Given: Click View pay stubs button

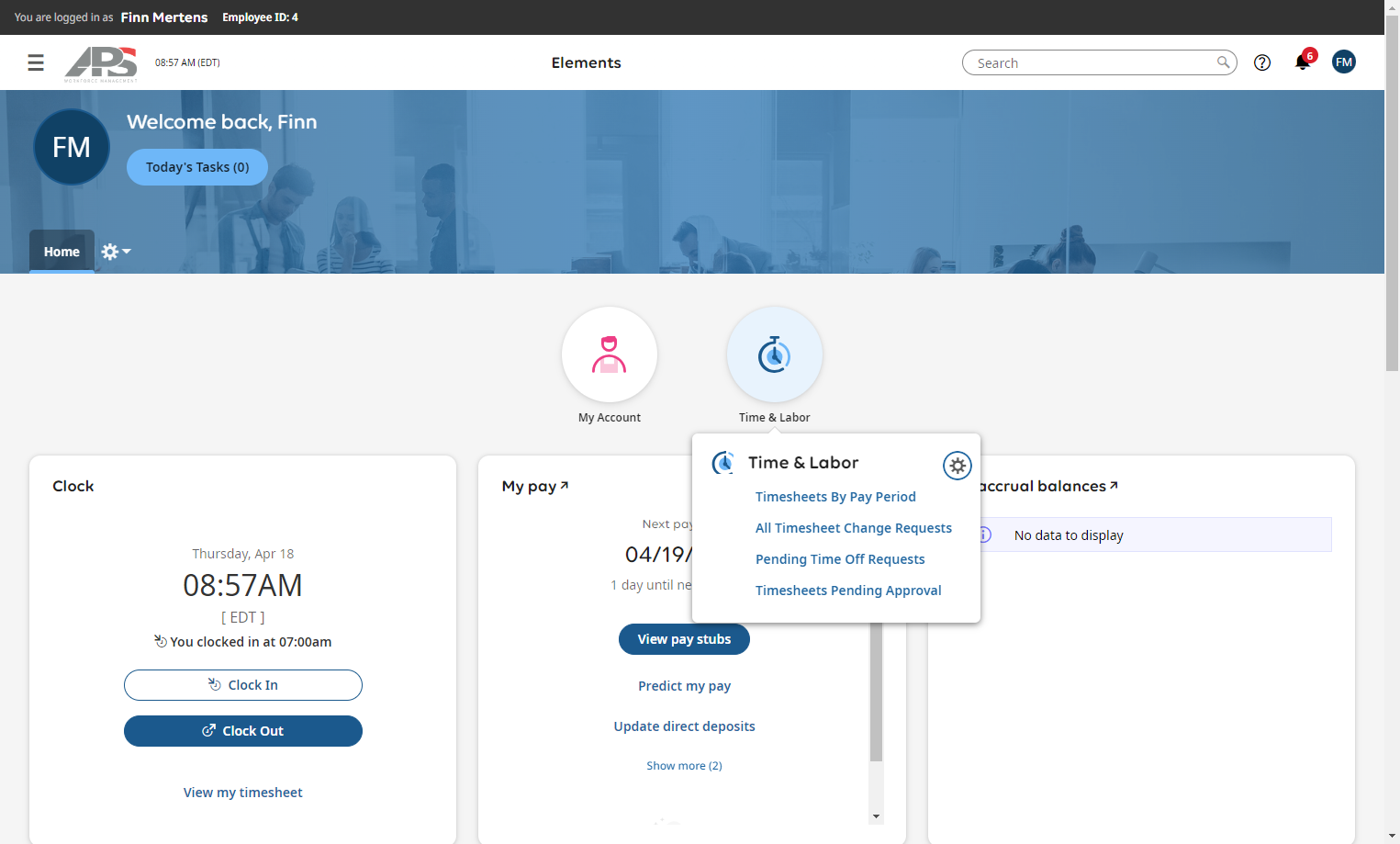Looking at the screenshot, I should pyautogui.click(x=684, y=639).
